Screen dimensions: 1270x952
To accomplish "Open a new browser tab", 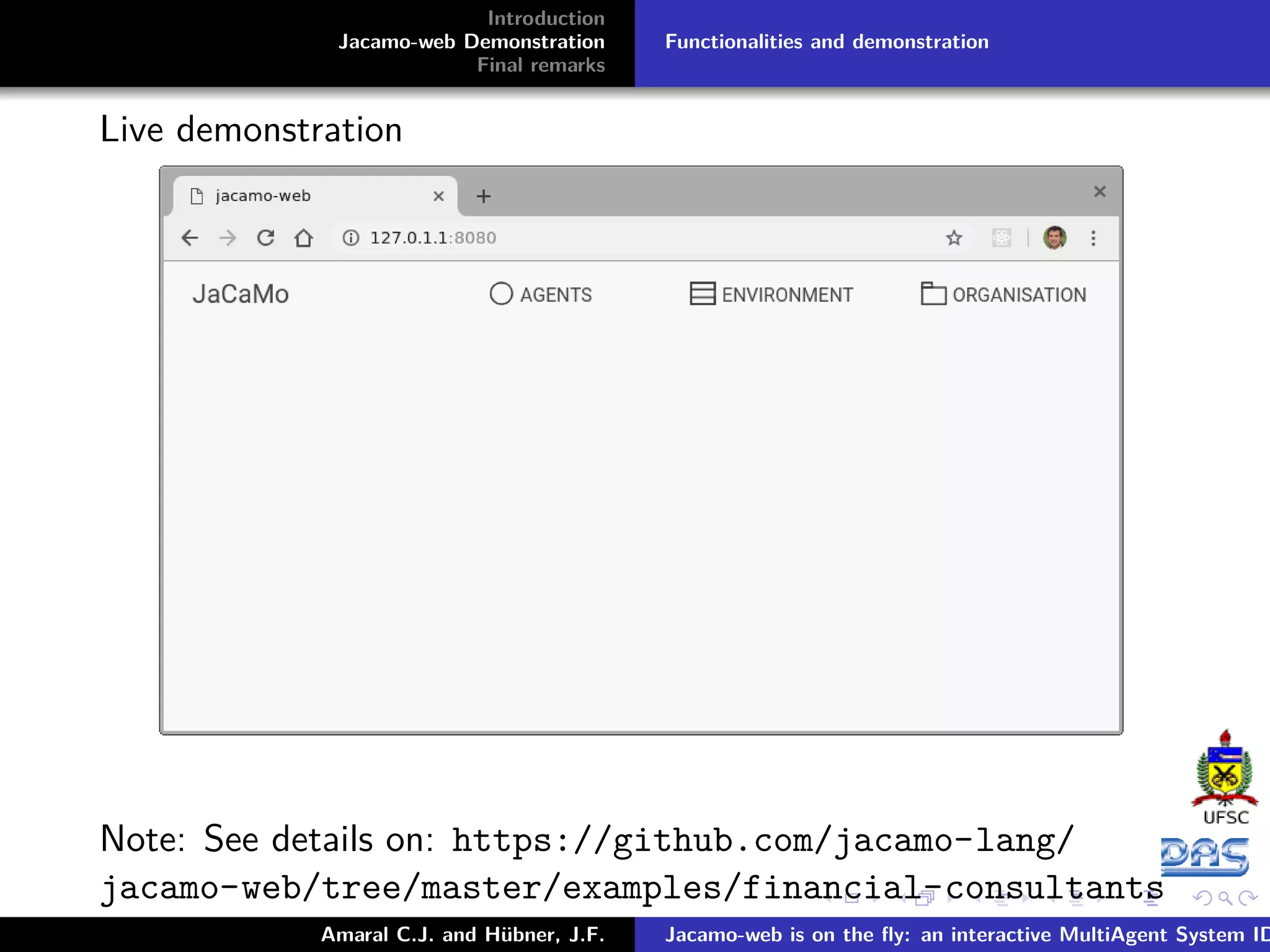I will click(x=483, y=196).
